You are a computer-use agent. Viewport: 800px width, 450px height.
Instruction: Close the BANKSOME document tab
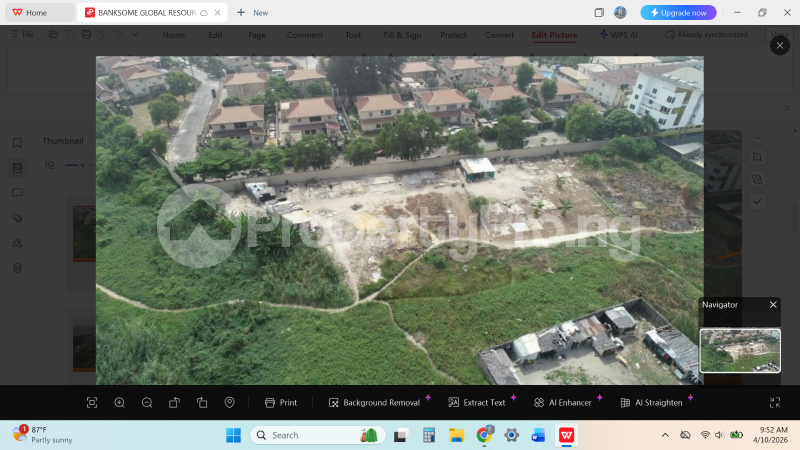point(217,13)
